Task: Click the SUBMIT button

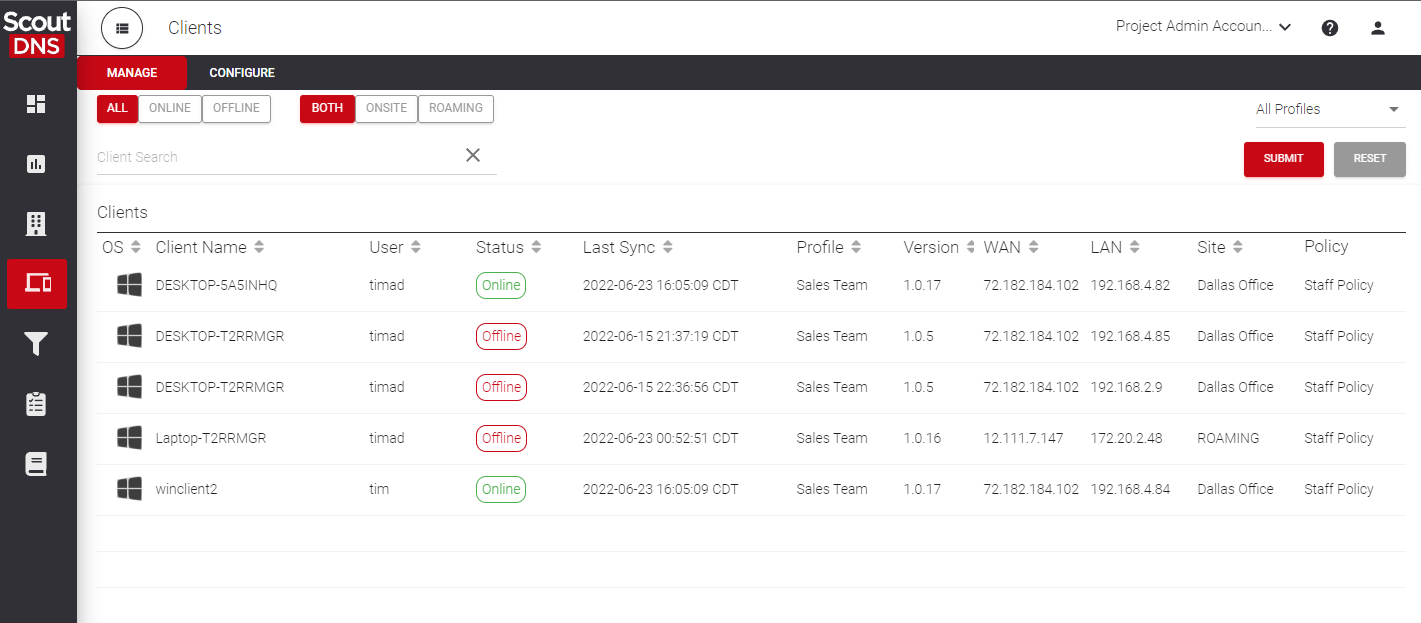Action: pos(1284,159)
